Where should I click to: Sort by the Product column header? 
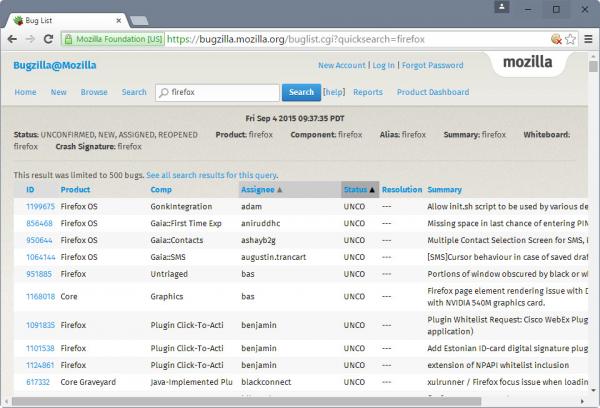pyautogui.click(x=75, y=189)
